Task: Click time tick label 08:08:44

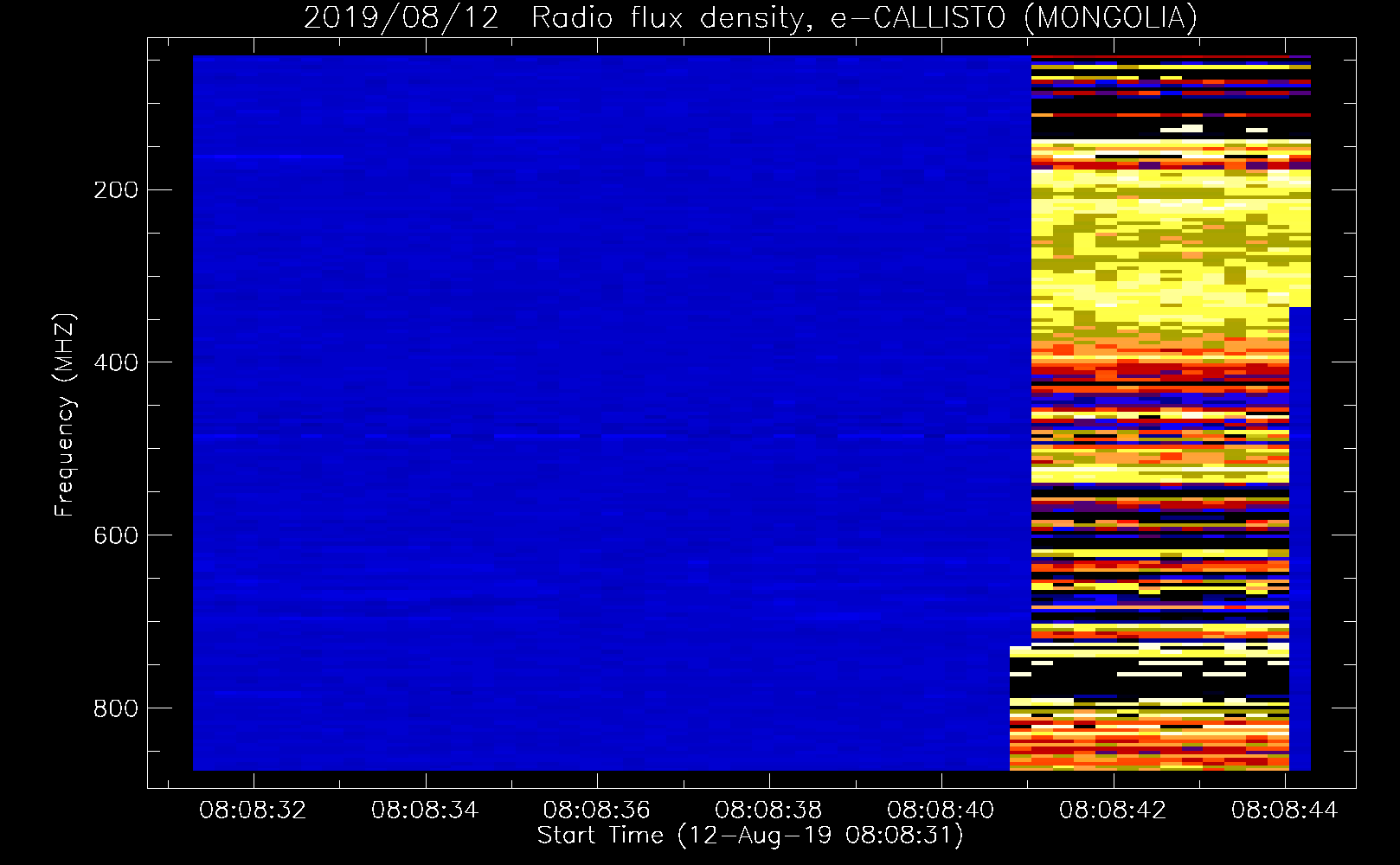Action: [x=1285, y=811]
